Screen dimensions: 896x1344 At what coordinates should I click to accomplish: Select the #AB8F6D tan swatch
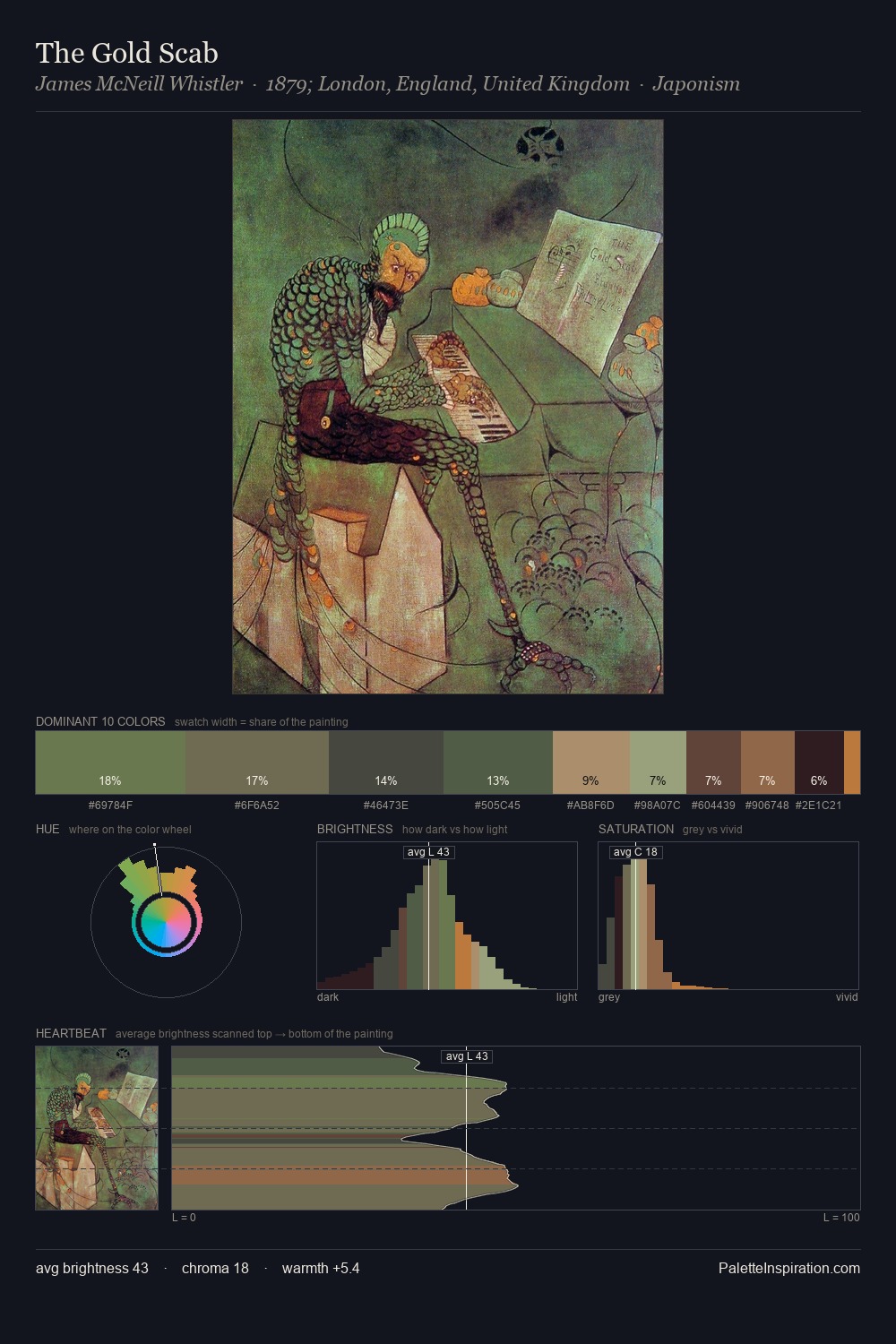(591, 762)
